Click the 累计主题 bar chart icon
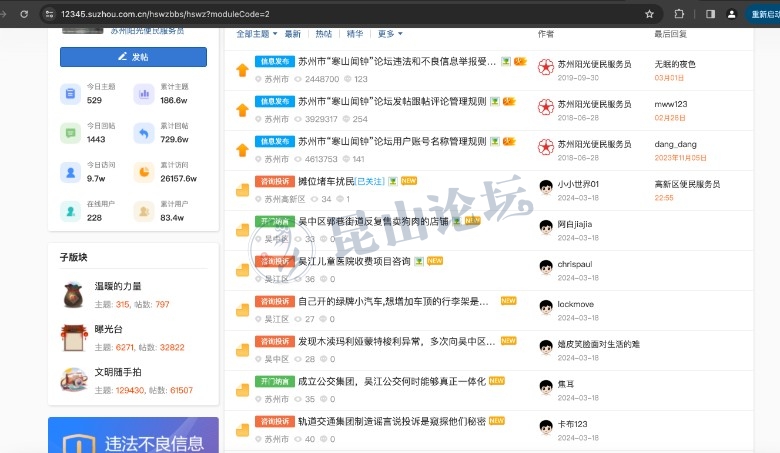 coord(144,94)
